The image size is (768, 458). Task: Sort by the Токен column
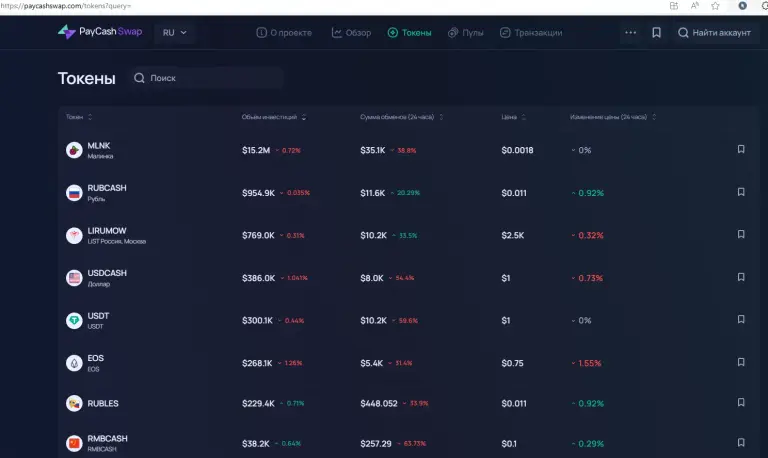79,117
